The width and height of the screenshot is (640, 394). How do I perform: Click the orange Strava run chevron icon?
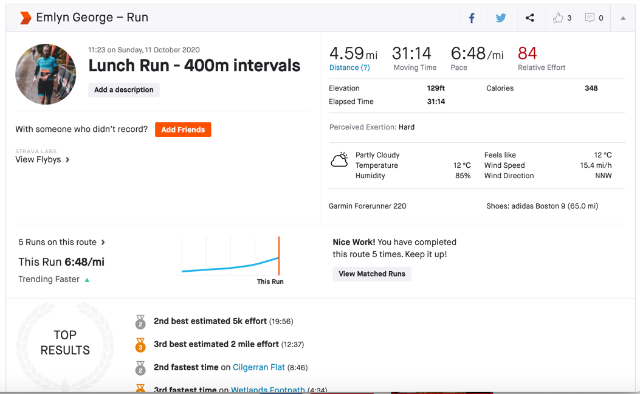[x=25, y=18]
